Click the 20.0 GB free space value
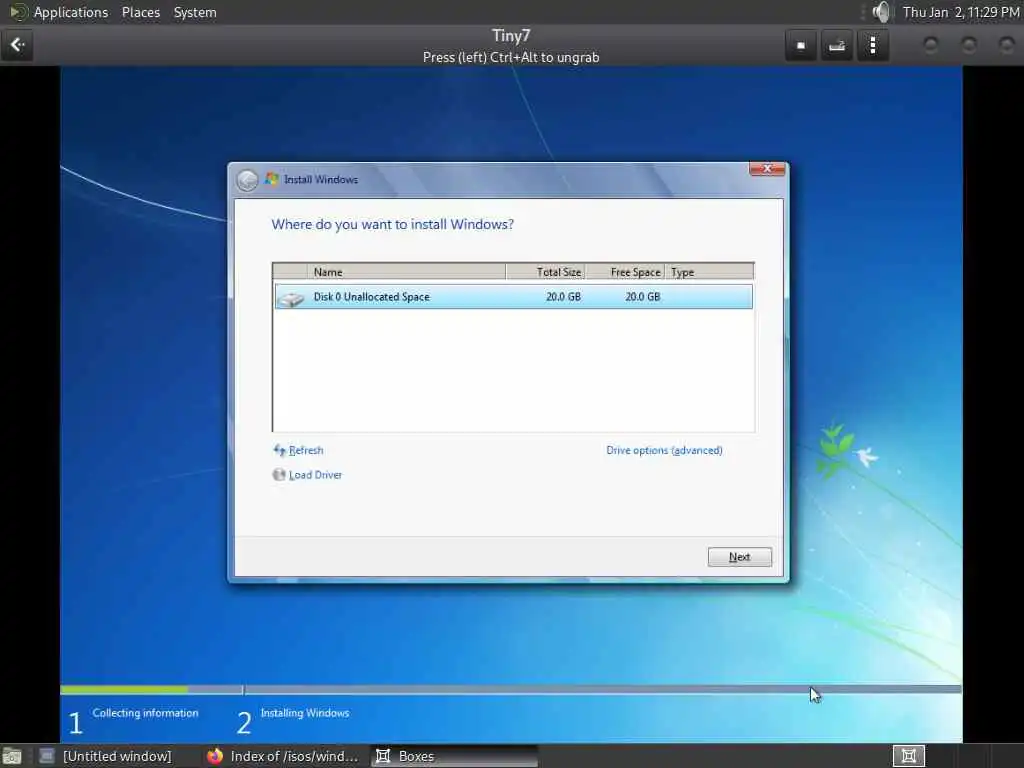This screenshot has width=1024, height=768. point(643,296)
